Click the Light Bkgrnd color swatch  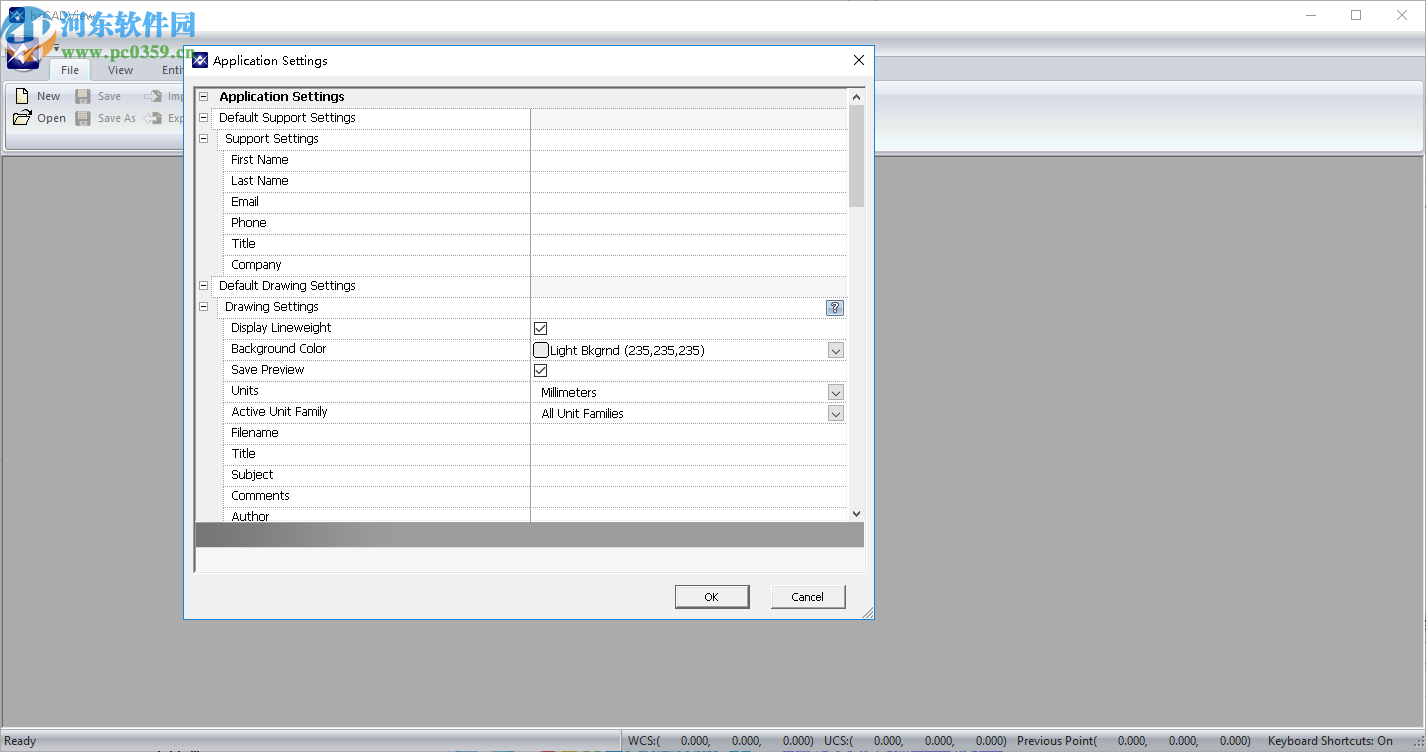point(541,350)
